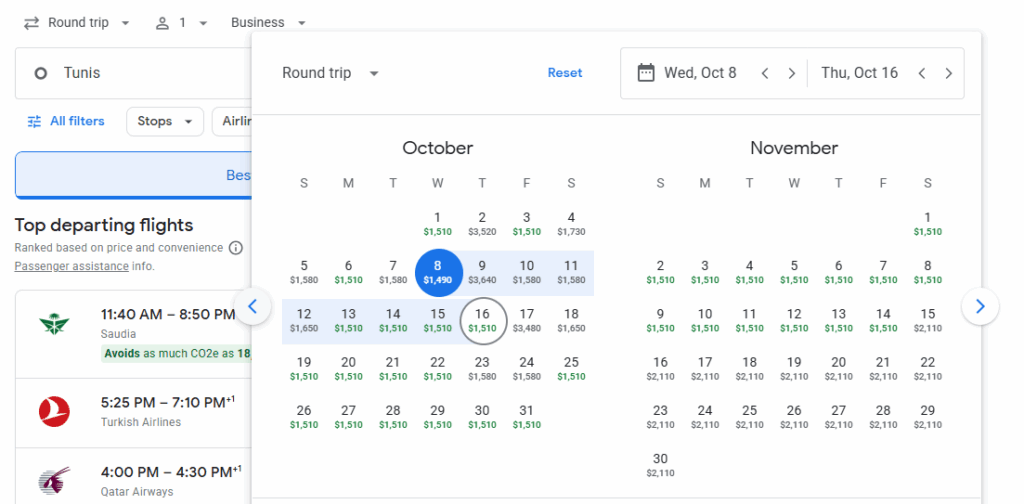1024x504 pixels.
Task: Open Round trip dropdown in calendar panel
Action: [331, 73]
